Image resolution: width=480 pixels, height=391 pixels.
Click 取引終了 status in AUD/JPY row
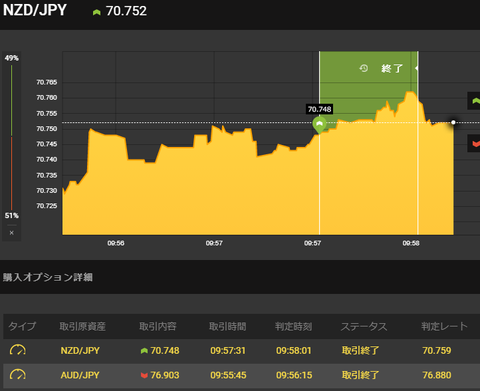[360, 375]
